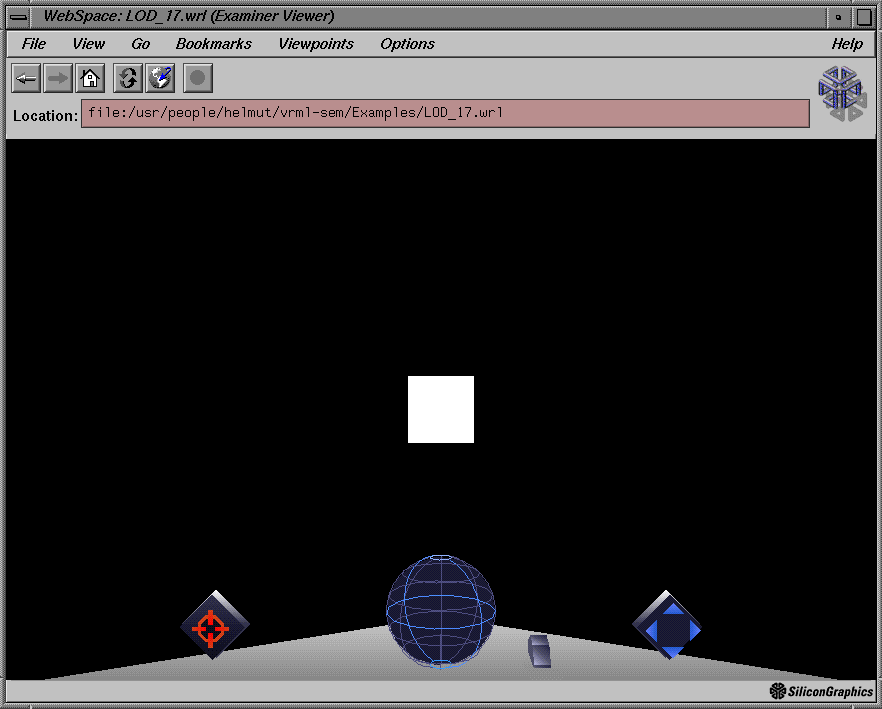Return to home scene via house icon
This screenshot has width=882, height=709.
tap(90, 78)
